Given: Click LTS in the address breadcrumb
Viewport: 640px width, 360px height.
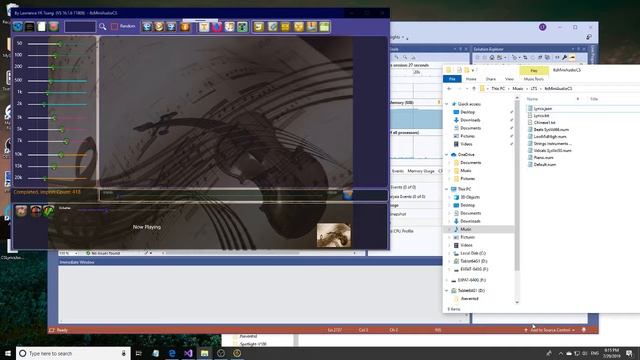Looking at the screenshot, I should point(534,89).
